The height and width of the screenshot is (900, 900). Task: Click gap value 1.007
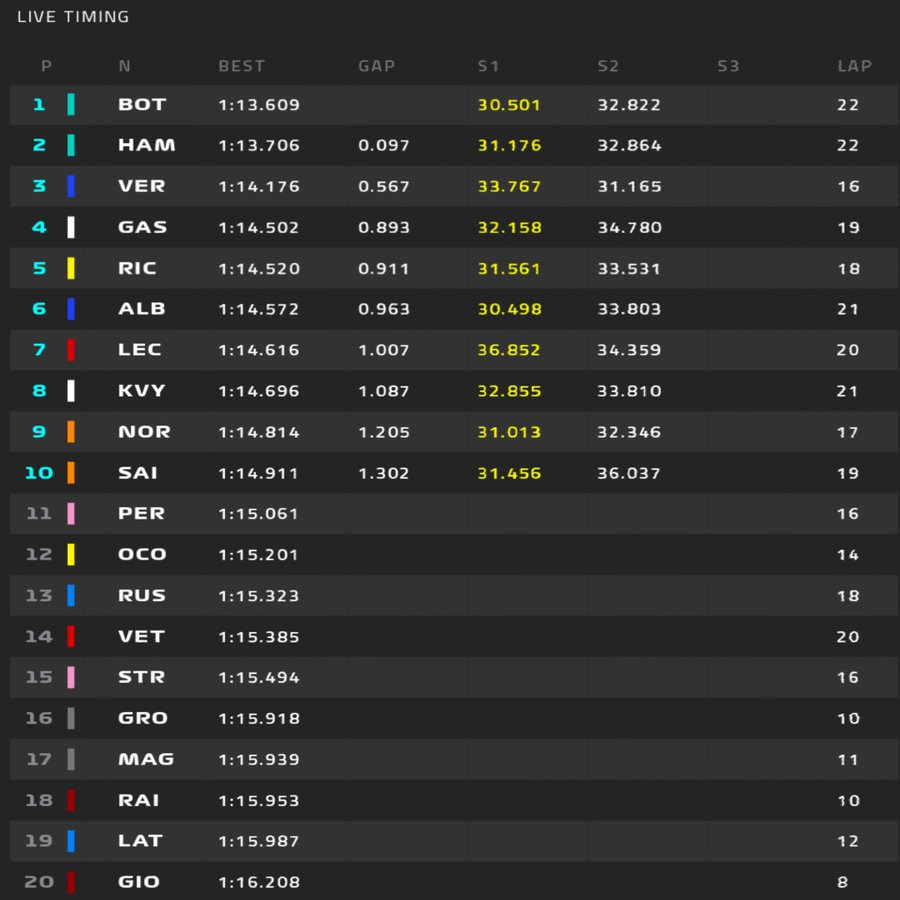[x=384, y=350]
